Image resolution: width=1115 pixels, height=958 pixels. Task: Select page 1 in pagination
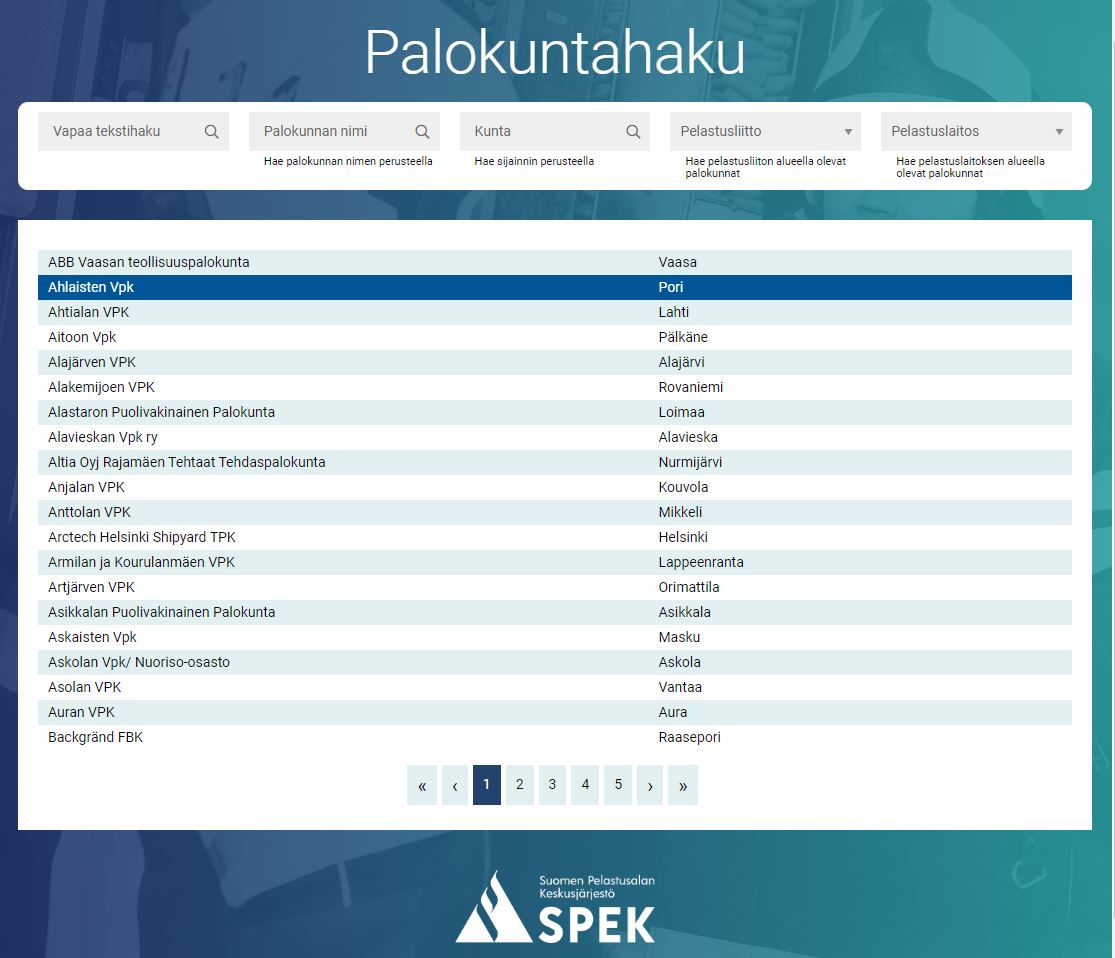pyautogui.click(x=486, y=785)
